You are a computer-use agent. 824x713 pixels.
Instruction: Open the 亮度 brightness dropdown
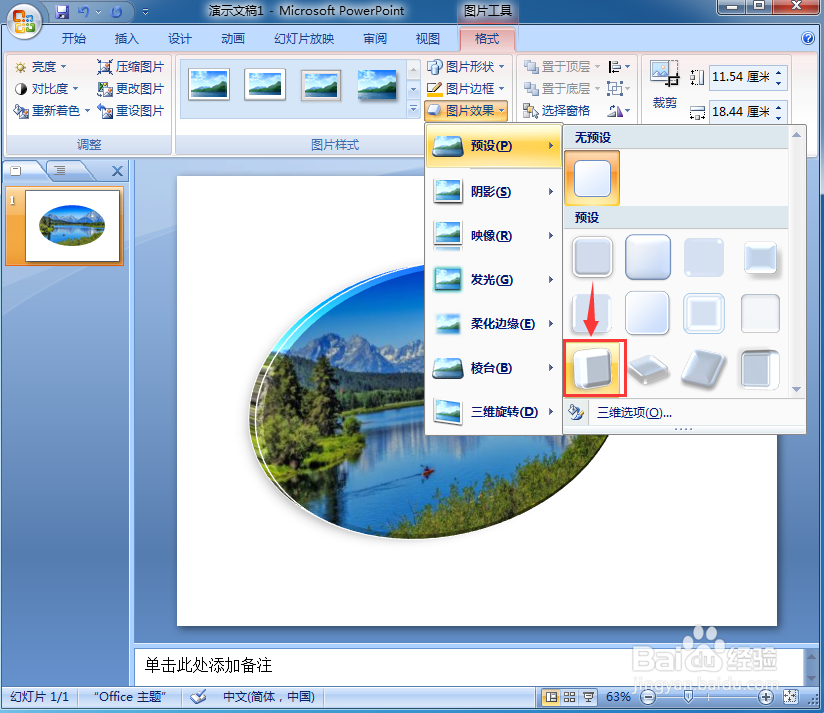point(40,67)
